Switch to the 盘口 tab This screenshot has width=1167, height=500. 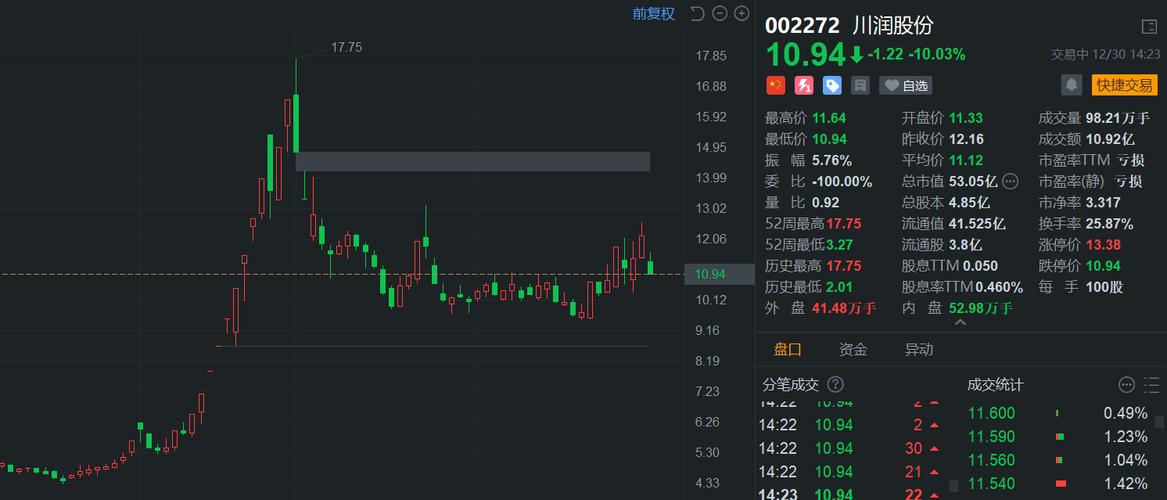[788, 350]
